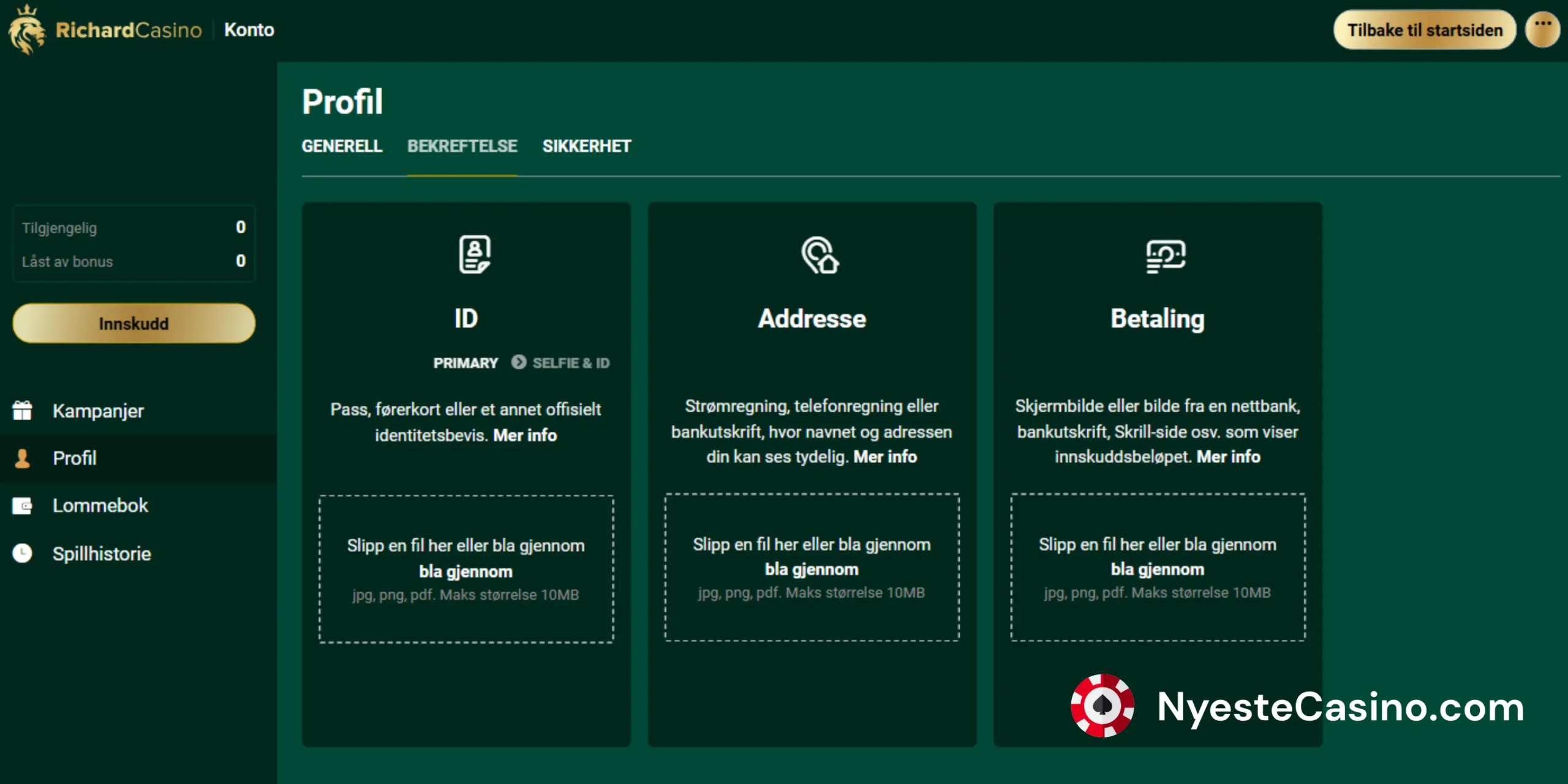This screenshot has width=1568, height=784.
Task: Click bla gjennom in Betaling upload box
Action: click(x=1158, y=570)
